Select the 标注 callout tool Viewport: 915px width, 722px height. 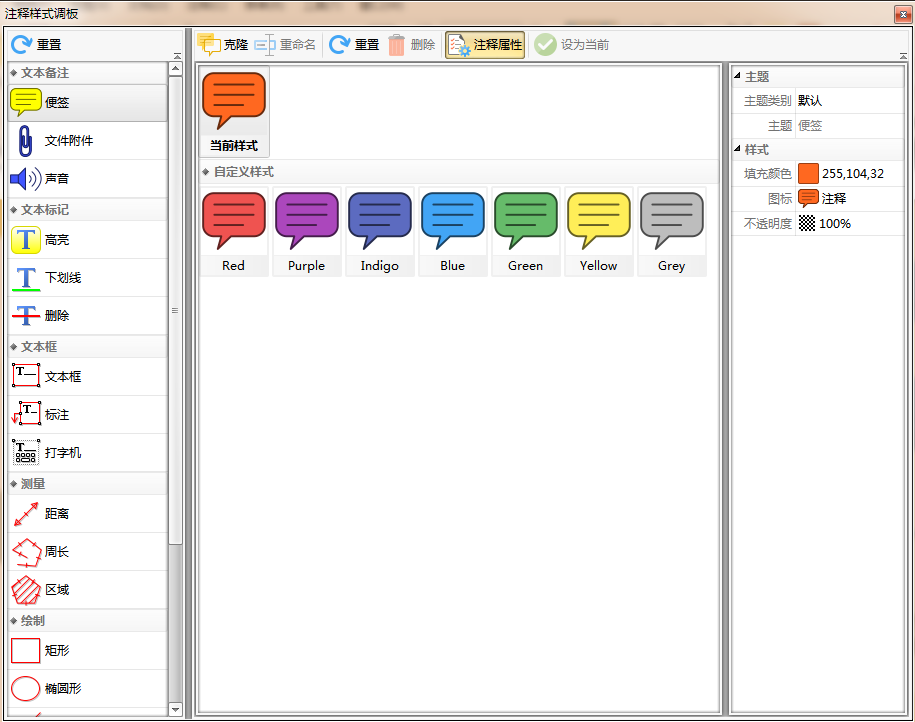tap(88, 414)
